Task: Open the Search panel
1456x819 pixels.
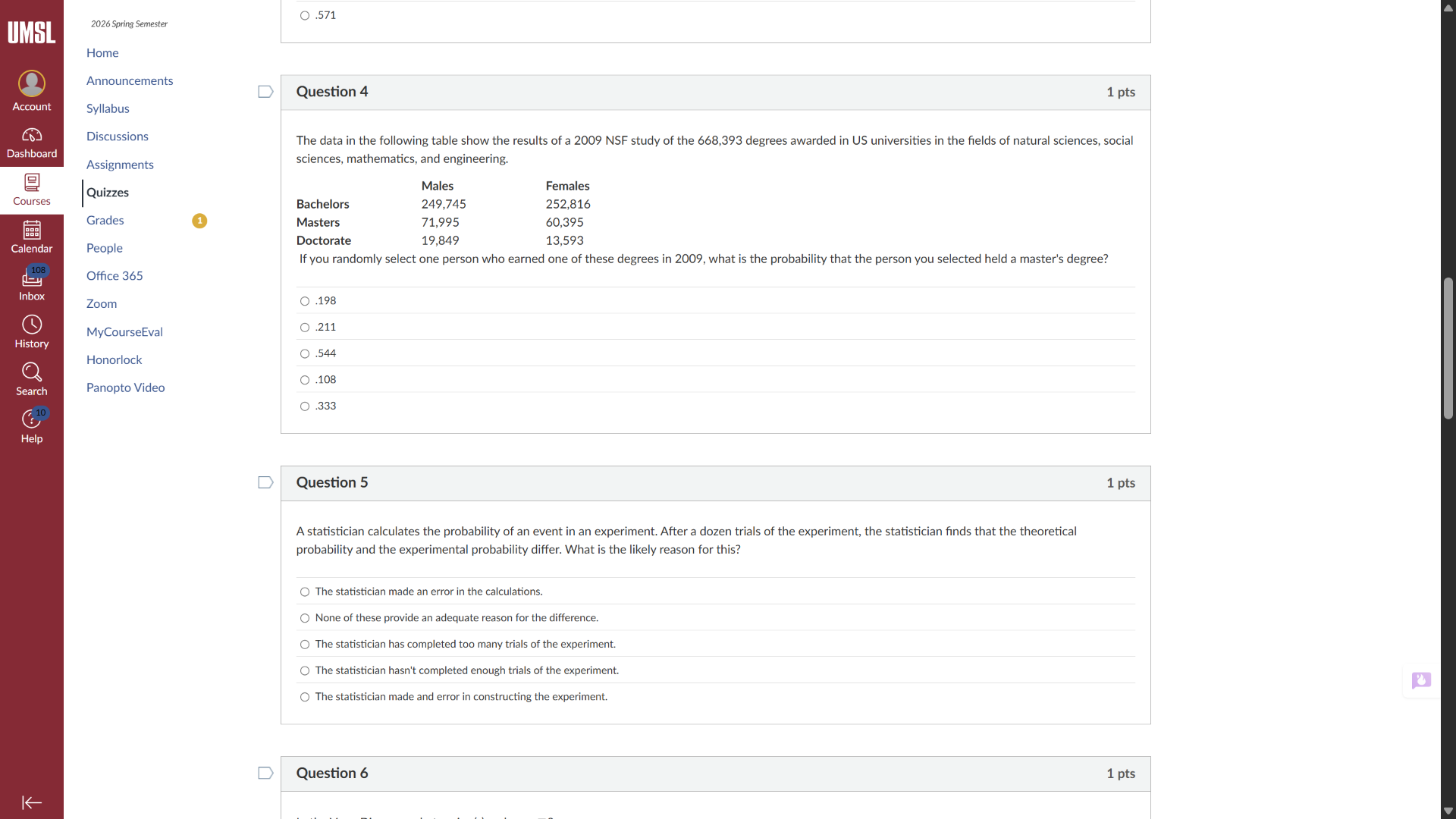Action: [31, 379]
